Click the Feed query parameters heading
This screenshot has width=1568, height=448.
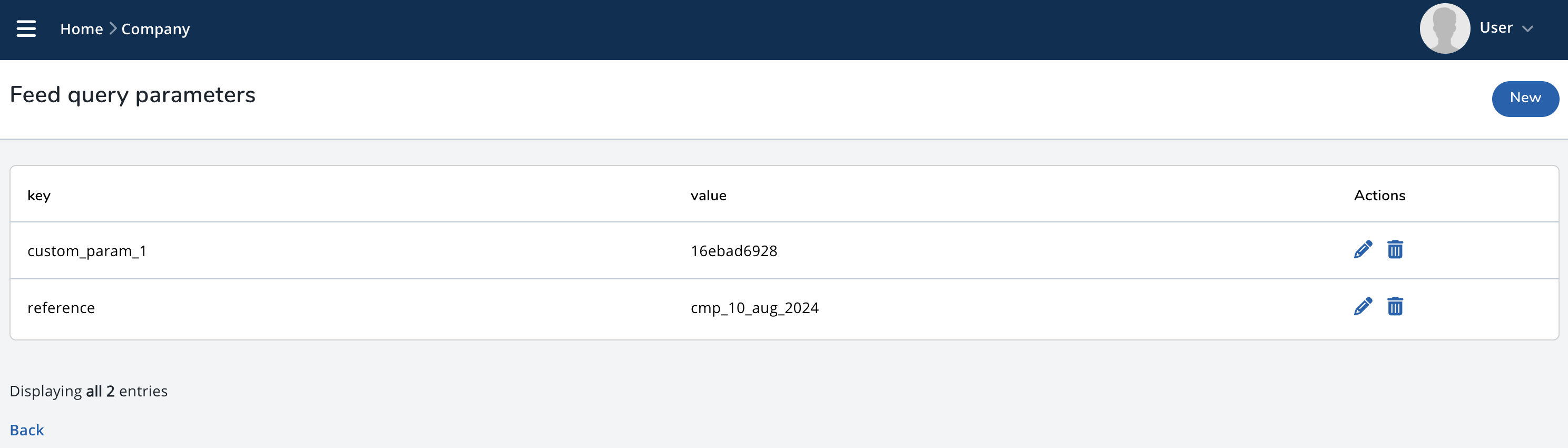[133, 95]
